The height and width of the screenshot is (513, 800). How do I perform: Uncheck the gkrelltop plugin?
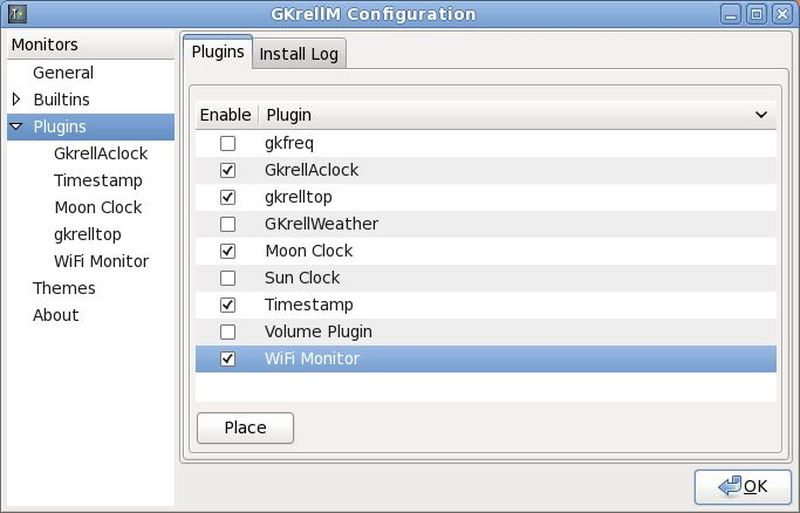point(227,198)
